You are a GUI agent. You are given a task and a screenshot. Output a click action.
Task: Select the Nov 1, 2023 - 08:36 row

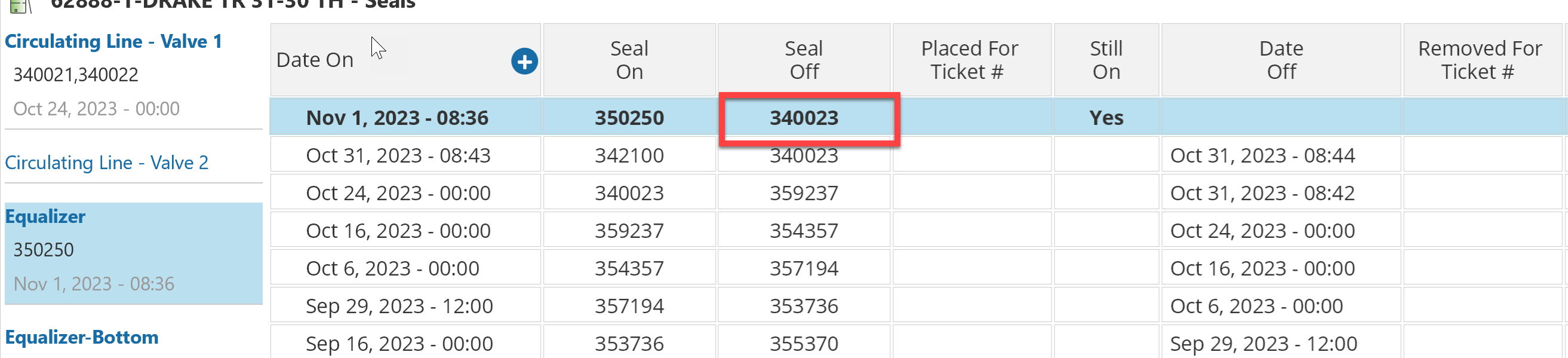coord(397,118)
